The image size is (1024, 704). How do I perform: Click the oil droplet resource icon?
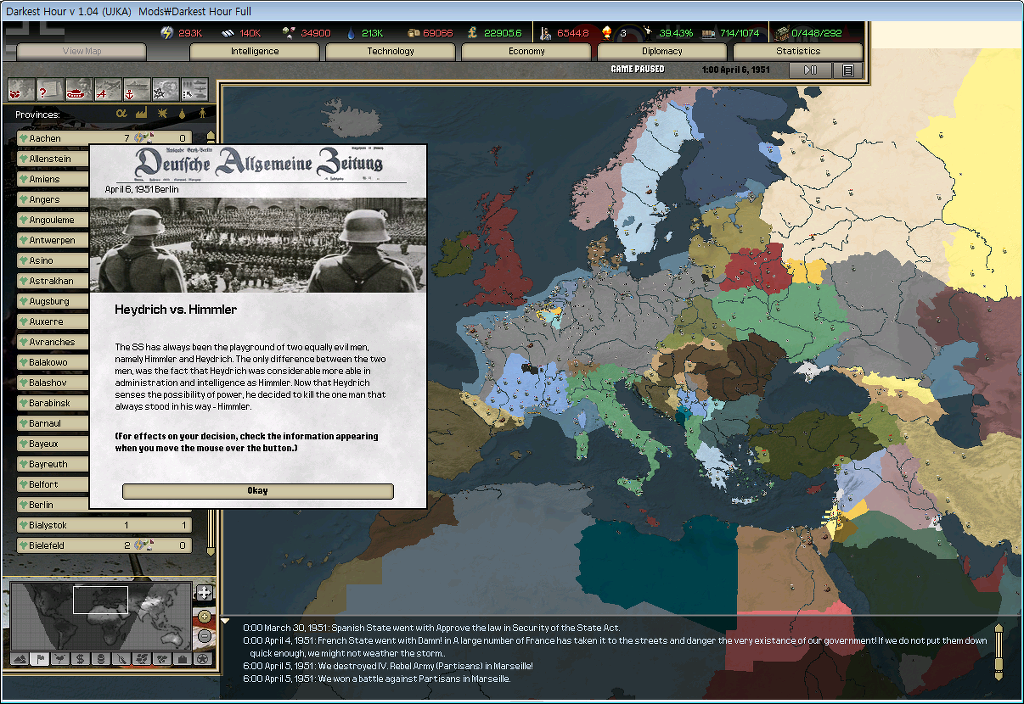351,33
